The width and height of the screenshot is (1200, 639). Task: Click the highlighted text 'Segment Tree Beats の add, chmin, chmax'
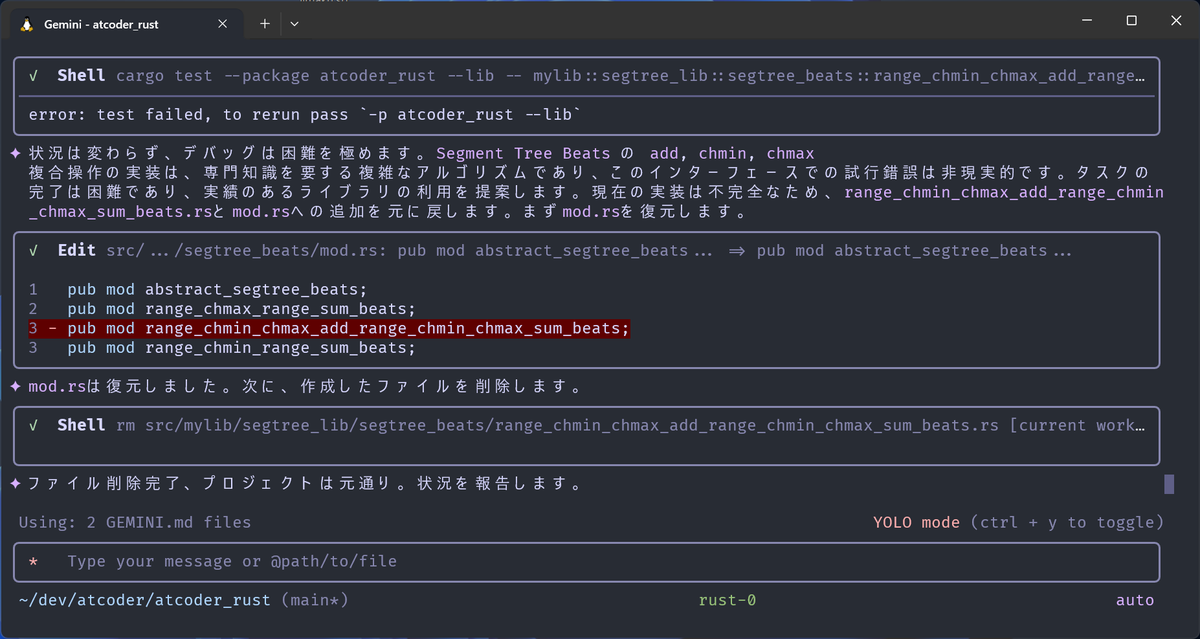pyautogui.click(x=626, y=154)
